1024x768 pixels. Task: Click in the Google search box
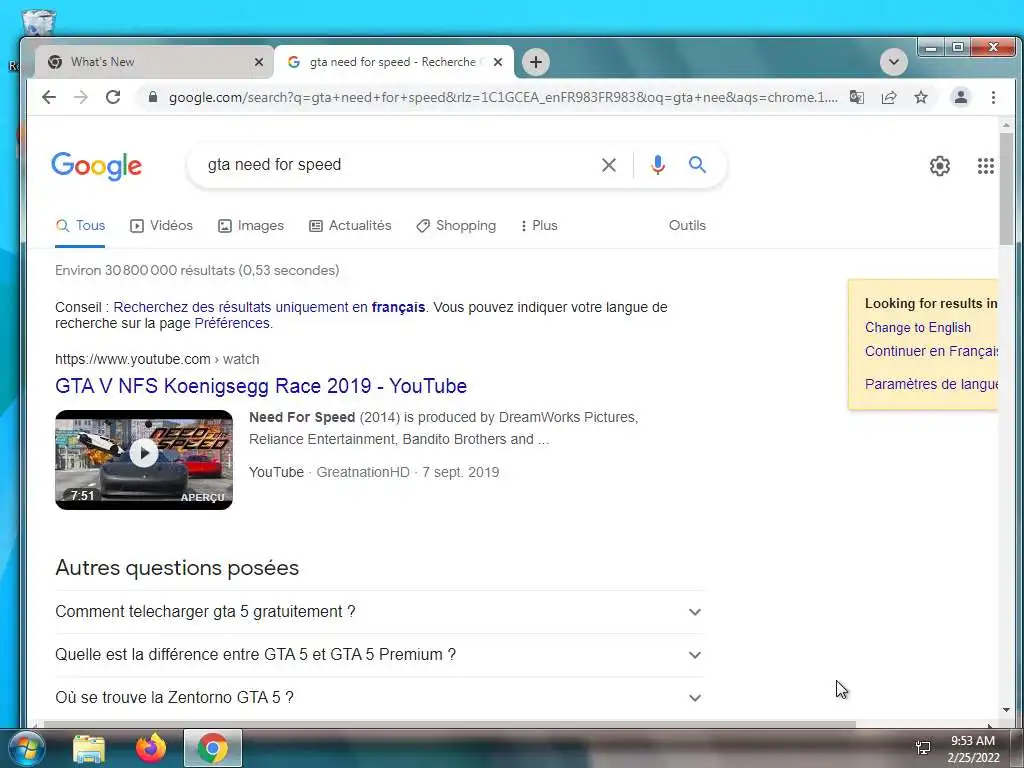pyautogui.click(x=398, y=165)
